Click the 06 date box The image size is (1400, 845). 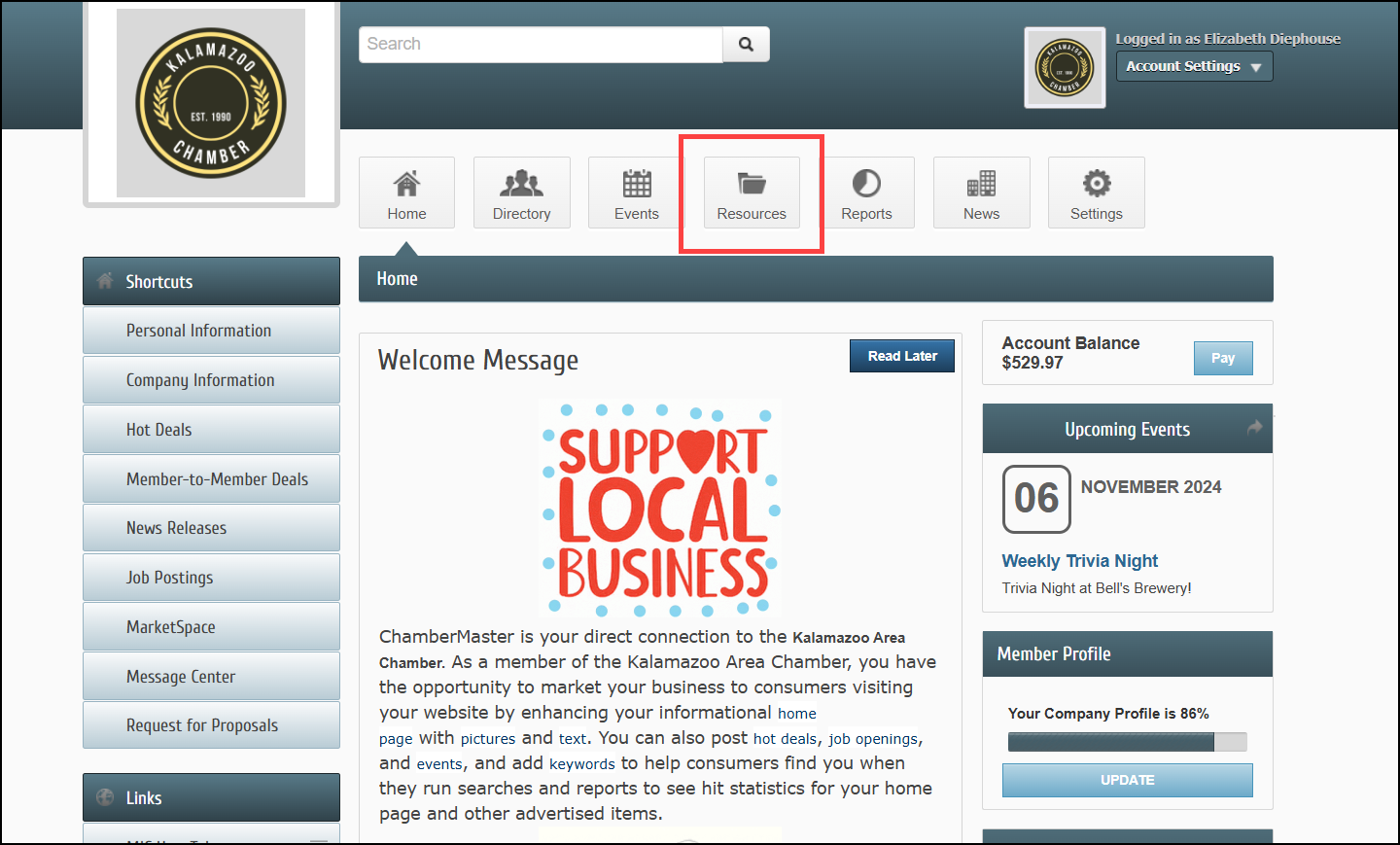coord(1036,499)
